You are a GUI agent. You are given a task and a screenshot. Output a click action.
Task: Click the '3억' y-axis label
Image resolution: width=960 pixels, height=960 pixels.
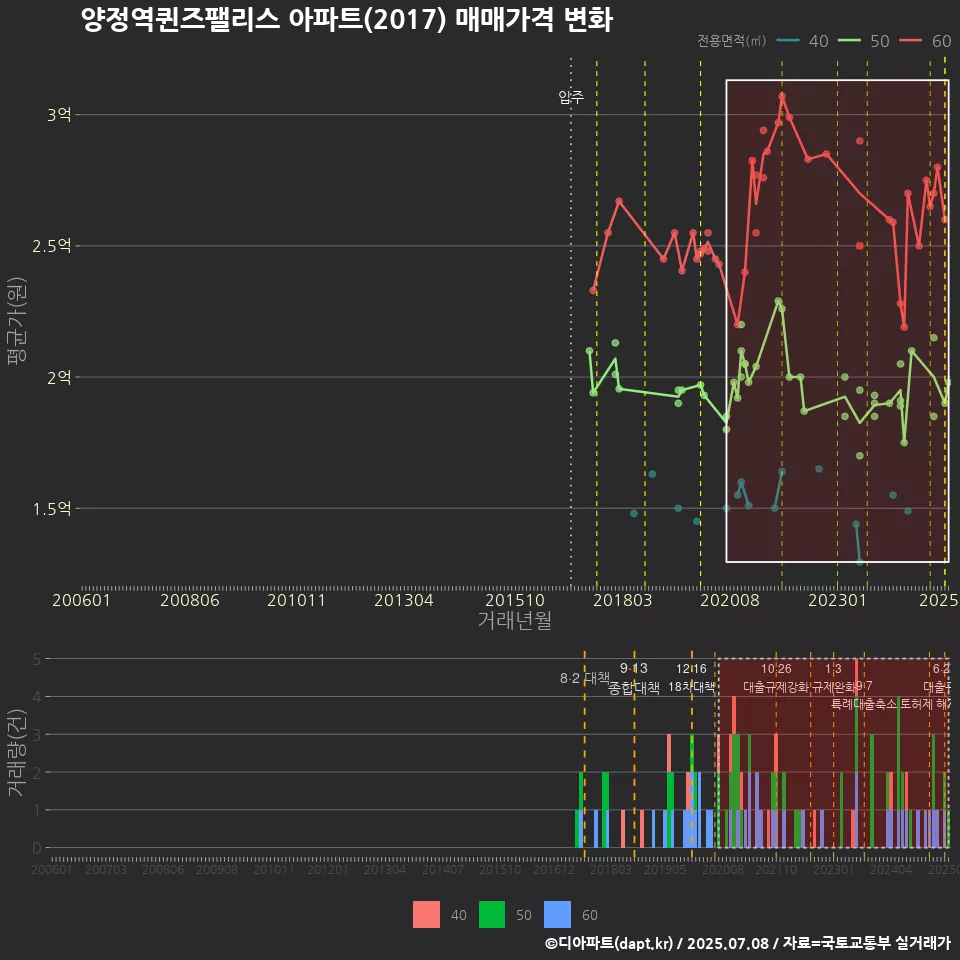click(x=59, y=114)
